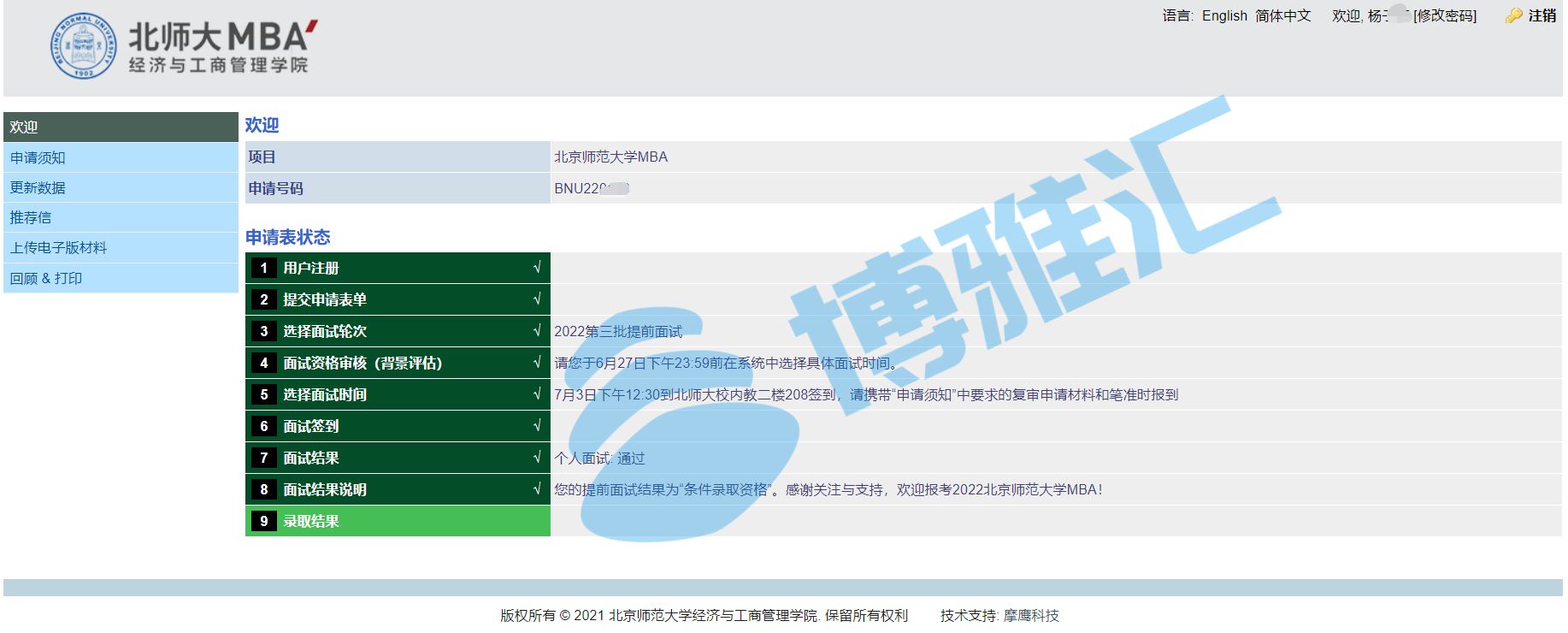
Task: Click the checkmark on 用户注册 row
Action: point(537,268)
